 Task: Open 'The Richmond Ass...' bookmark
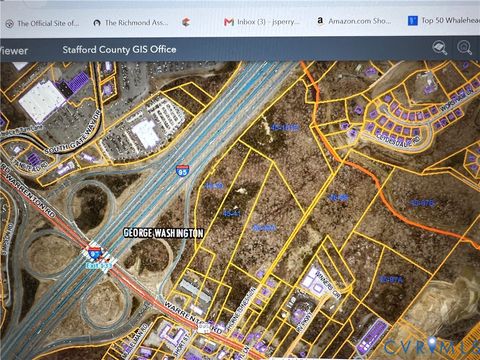click(131, 23)
